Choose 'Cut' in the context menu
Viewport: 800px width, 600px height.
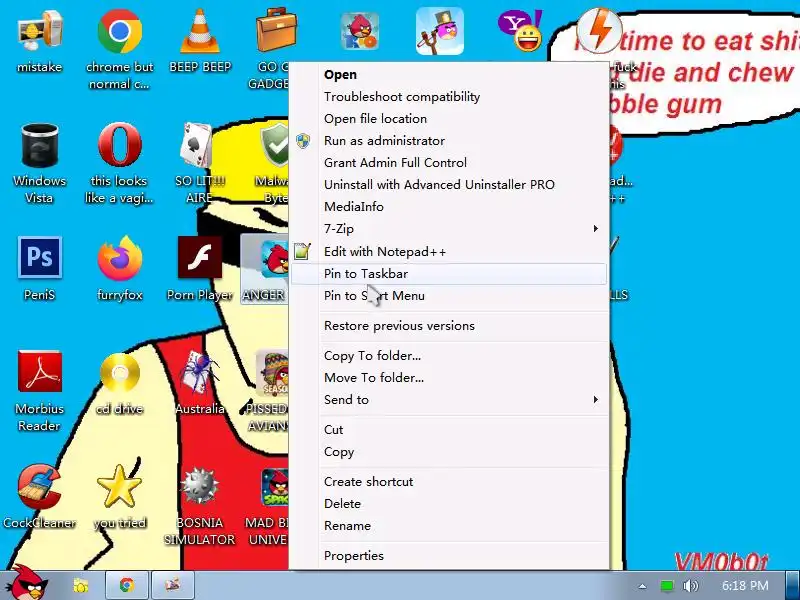449,430
